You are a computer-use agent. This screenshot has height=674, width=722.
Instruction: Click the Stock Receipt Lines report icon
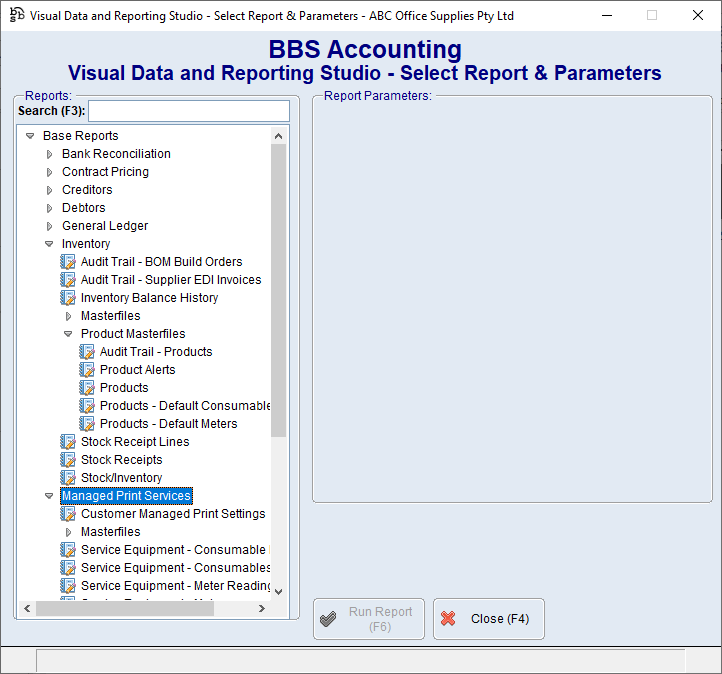pyautogui.click(x=68, y=442)
